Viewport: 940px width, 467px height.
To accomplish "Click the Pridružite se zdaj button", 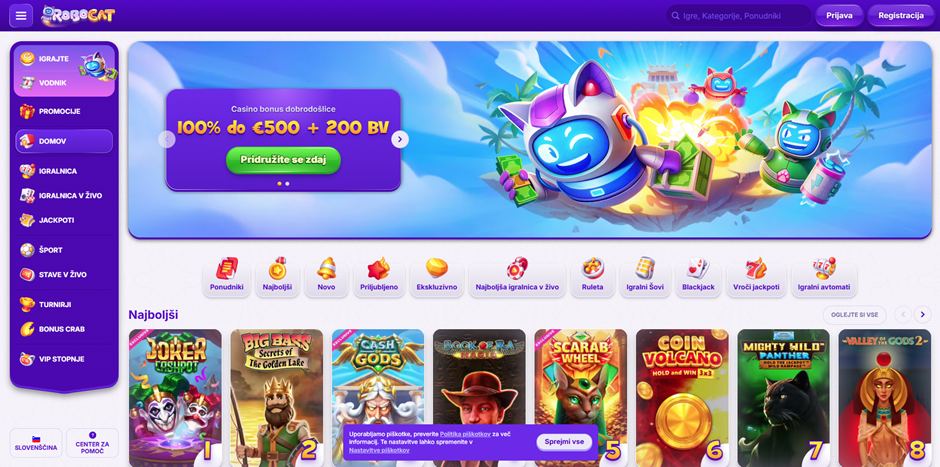I will pos(283,160).
